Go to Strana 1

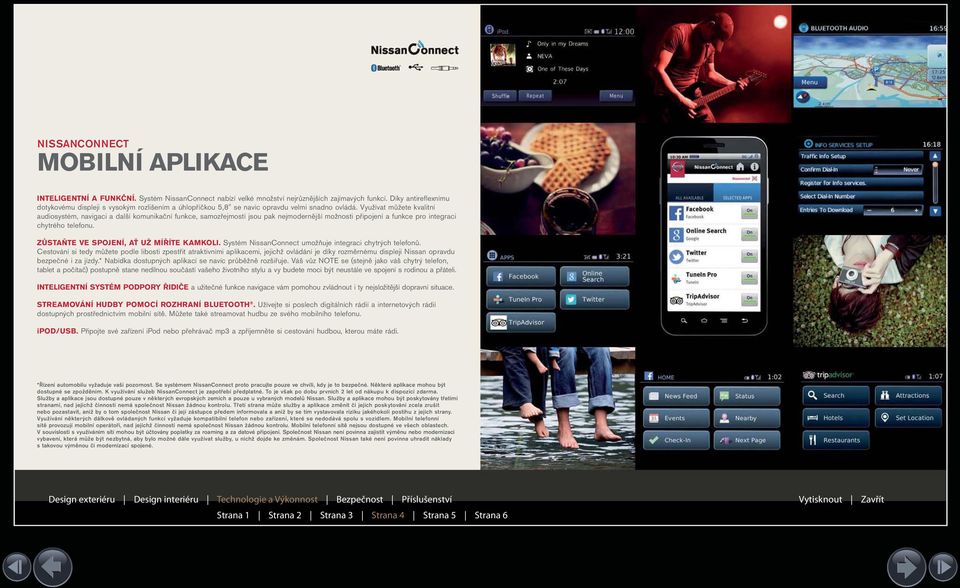[x=233, y=515]
